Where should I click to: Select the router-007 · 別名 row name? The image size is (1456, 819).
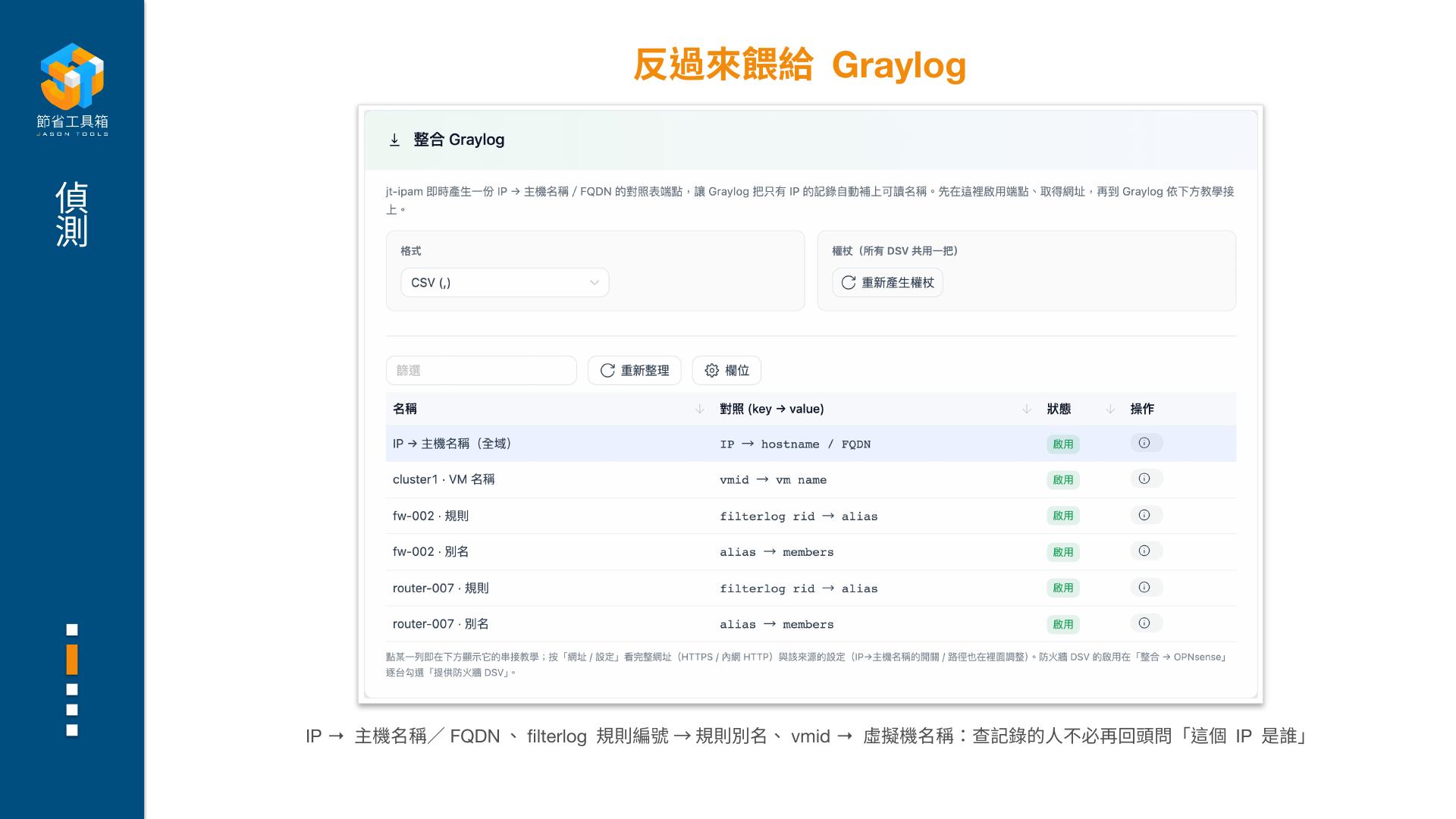[x=441, y=623]
